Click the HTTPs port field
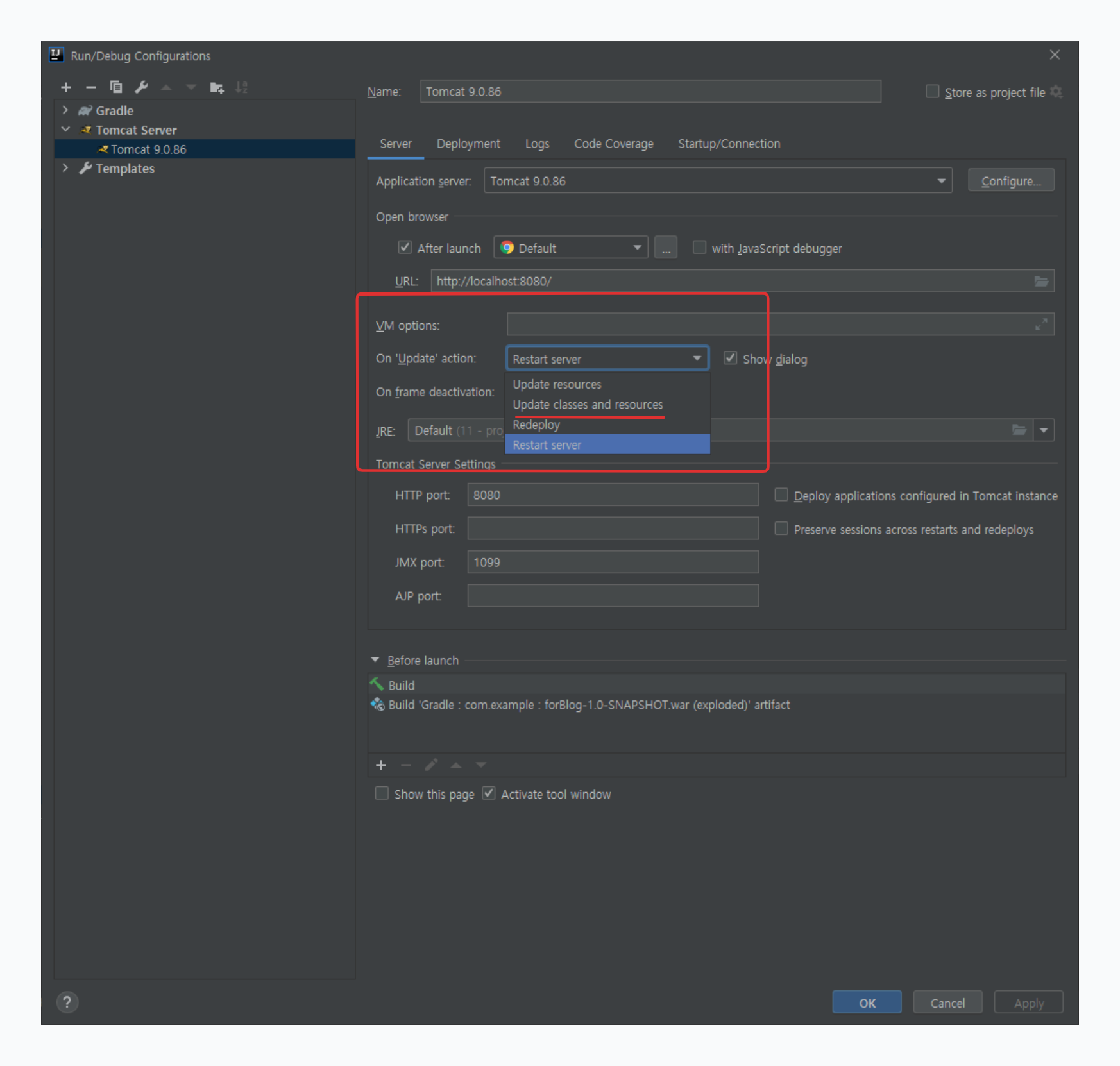The height and width of the screenshot is (1066, 1120). (x=613, y=529)
